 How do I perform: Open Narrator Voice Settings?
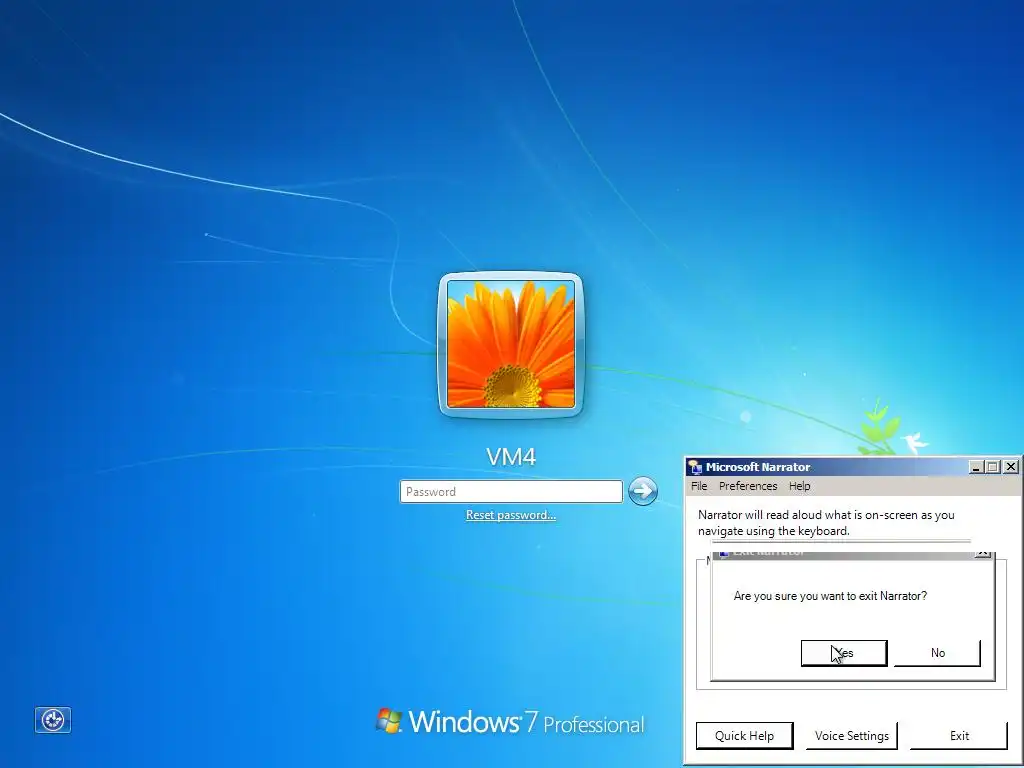pyautogui.click(x=852, y=736)
